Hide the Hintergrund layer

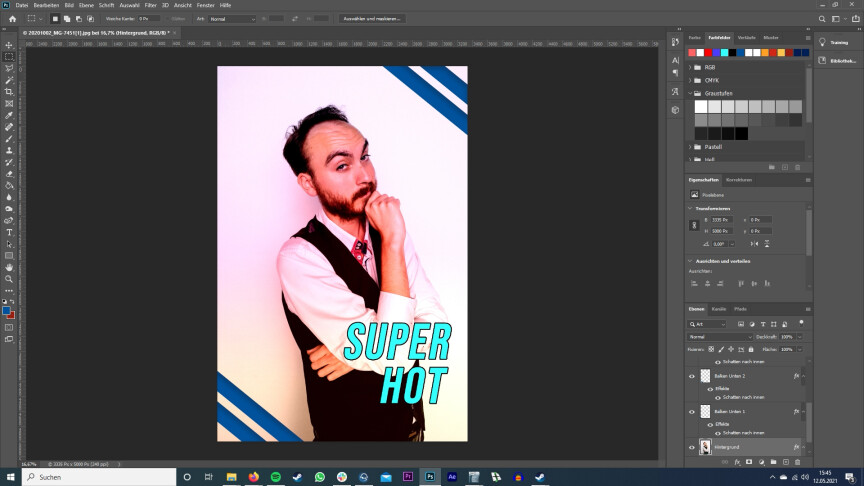point(692,447)
